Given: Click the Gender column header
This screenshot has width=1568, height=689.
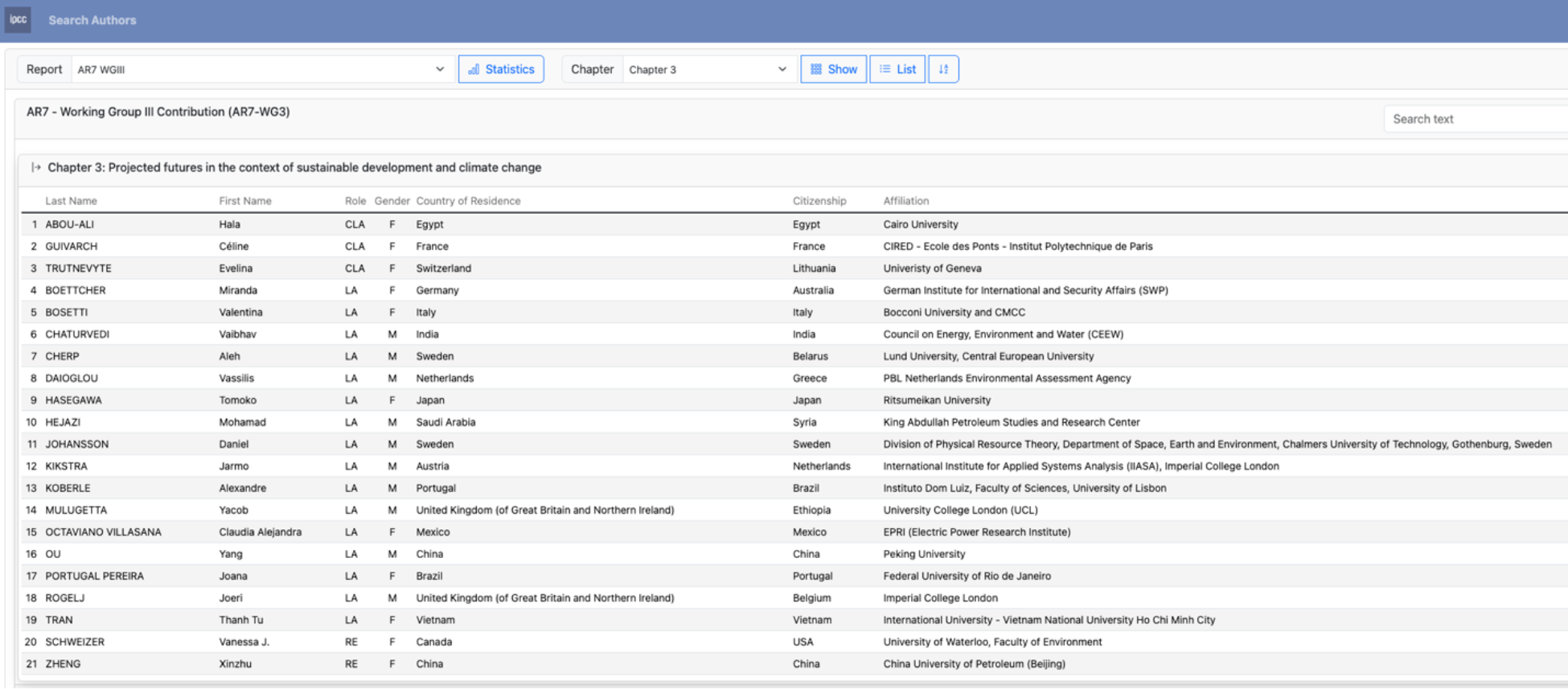Looking at the screenshot, I should pos(392,201).
